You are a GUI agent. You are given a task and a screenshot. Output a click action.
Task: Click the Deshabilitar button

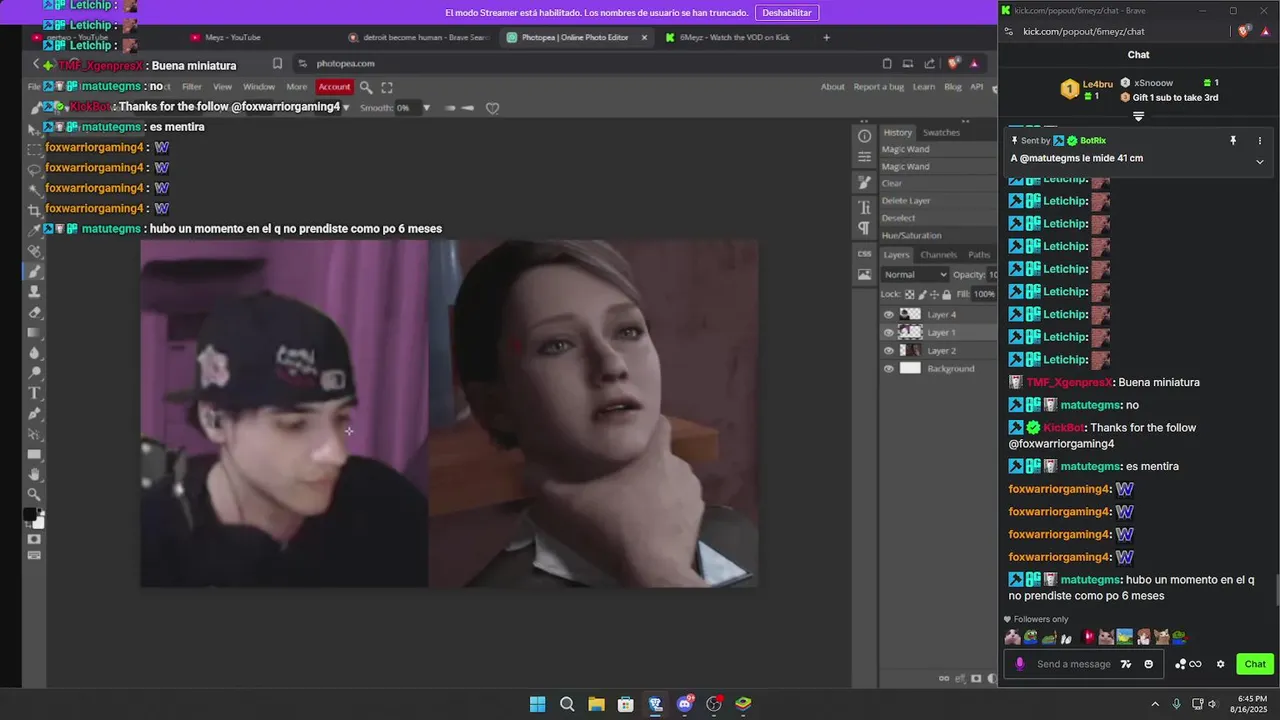click(x=786, y=12)
